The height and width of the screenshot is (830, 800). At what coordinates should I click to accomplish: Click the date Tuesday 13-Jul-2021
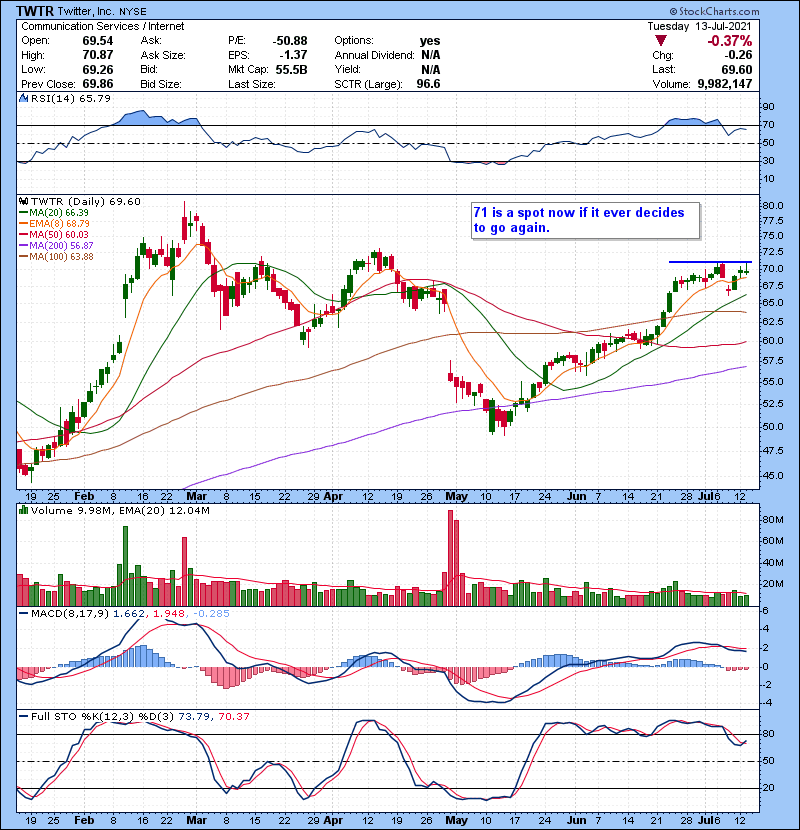[x=699, y=26]
